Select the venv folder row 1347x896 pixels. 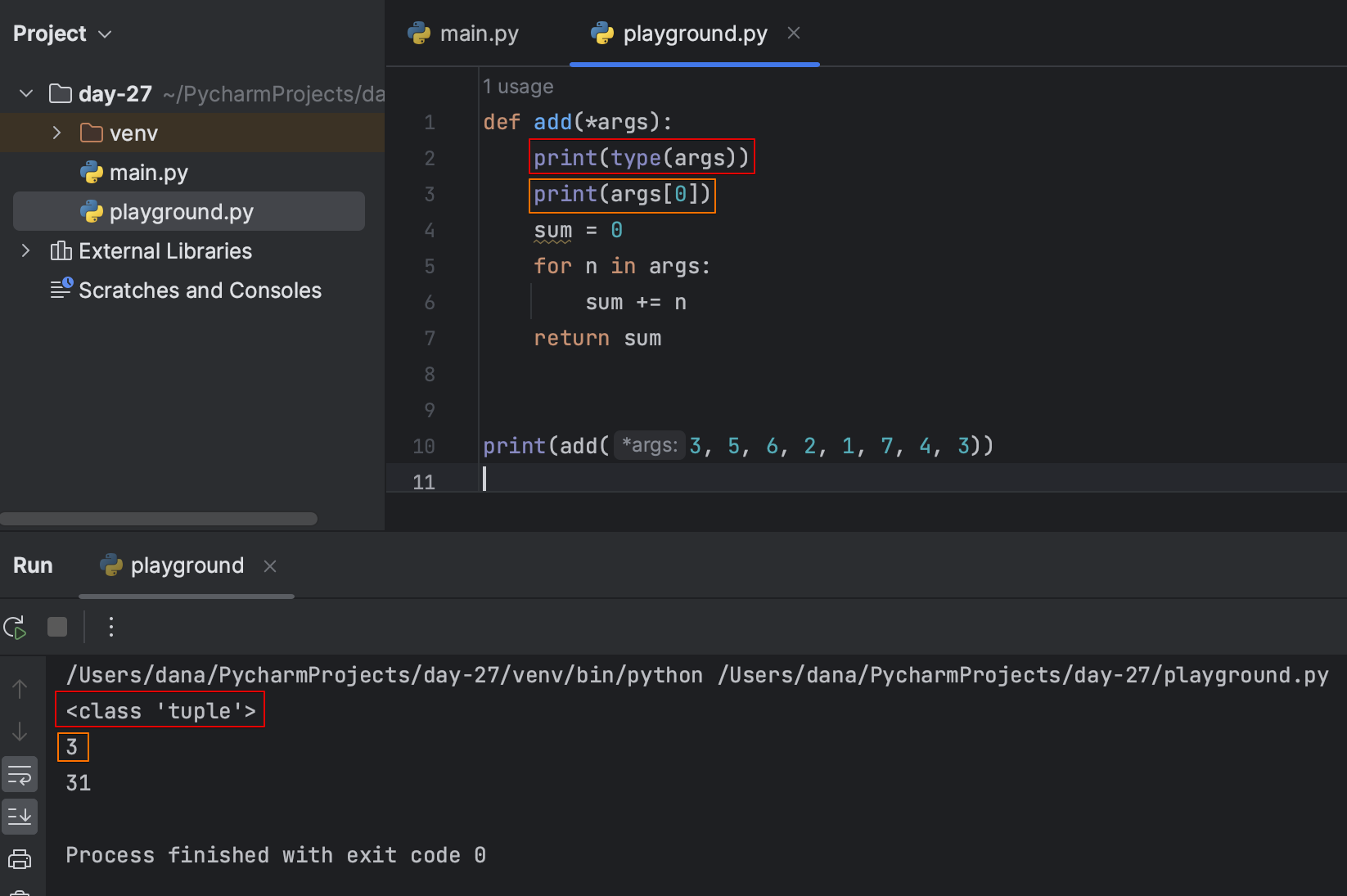192,133
